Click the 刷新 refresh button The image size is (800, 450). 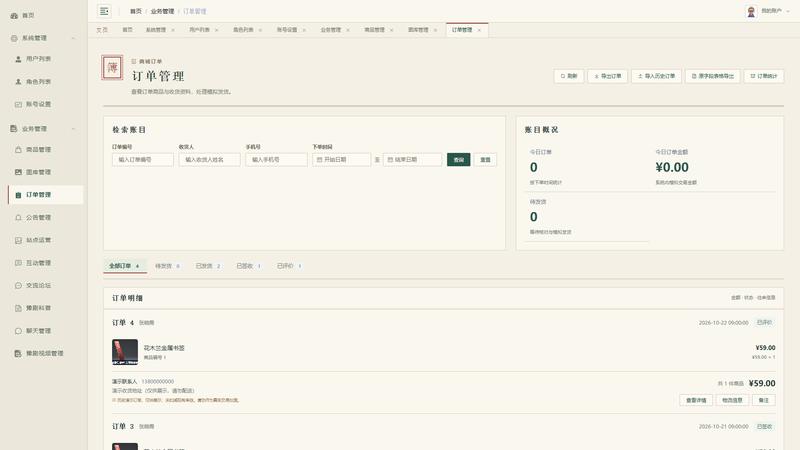[x=569, y=77]
